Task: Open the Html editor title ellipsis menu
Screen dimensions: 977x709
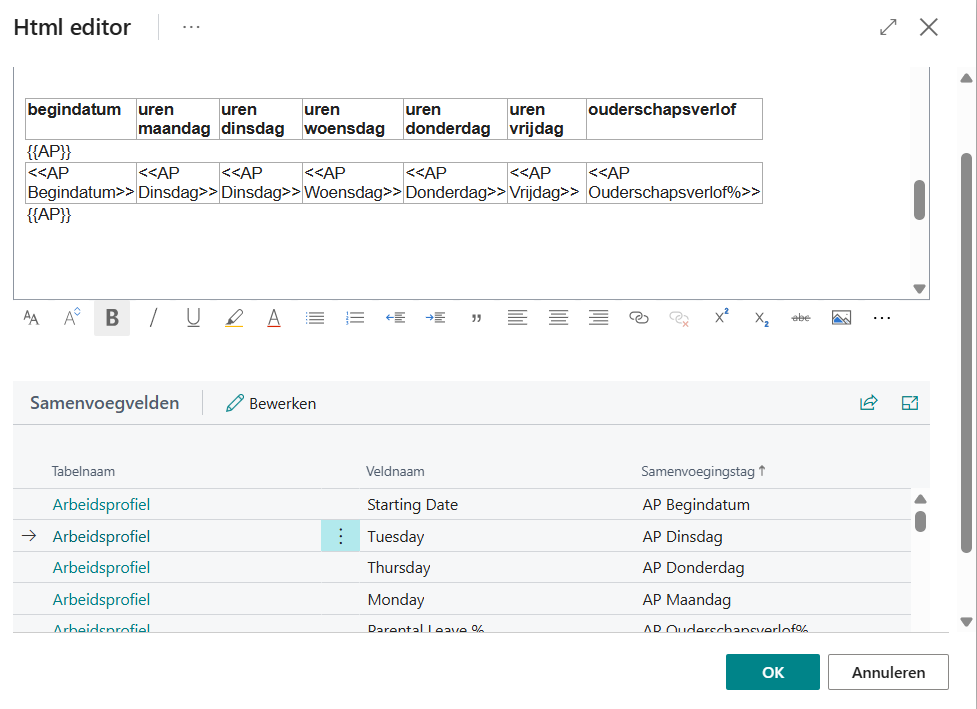Action: point(191,27)
